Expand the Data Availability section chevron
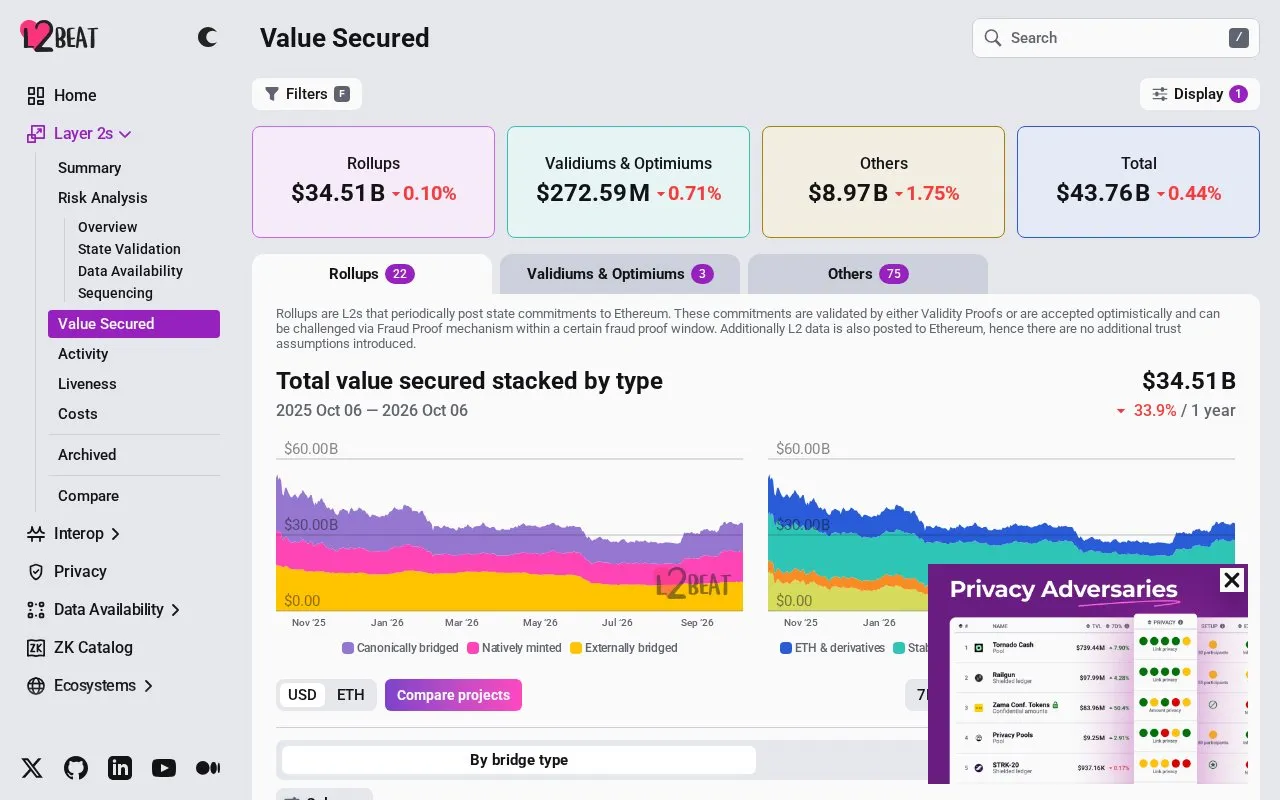 176,610
